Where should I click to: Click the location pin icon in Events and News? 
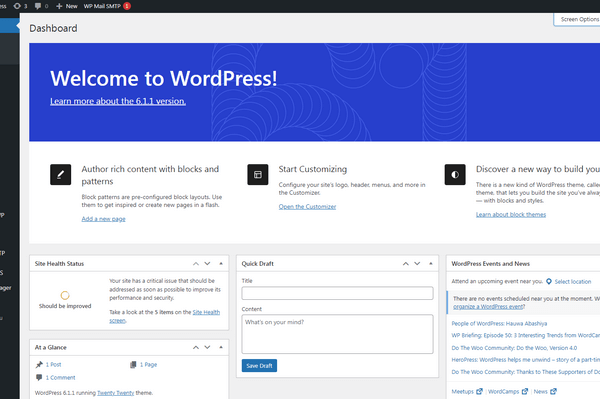[549, 282]
